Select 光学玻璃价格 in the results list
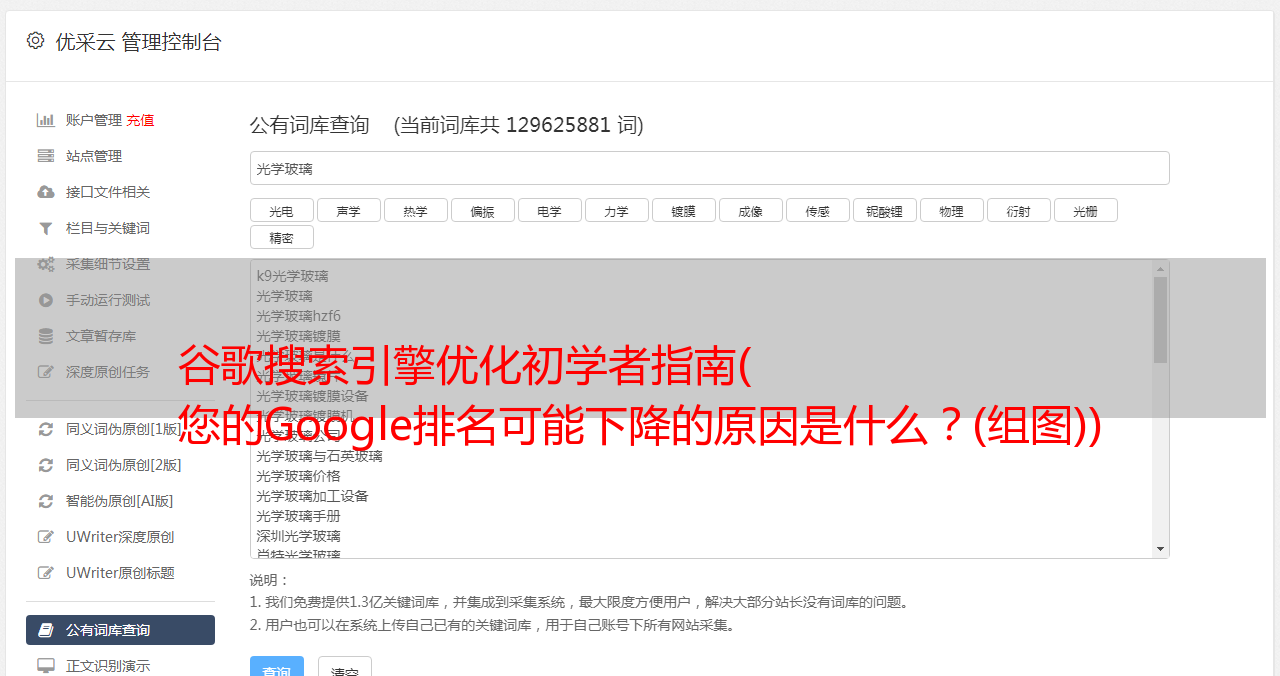The image size is (1280, 676). tap(298, 476)
